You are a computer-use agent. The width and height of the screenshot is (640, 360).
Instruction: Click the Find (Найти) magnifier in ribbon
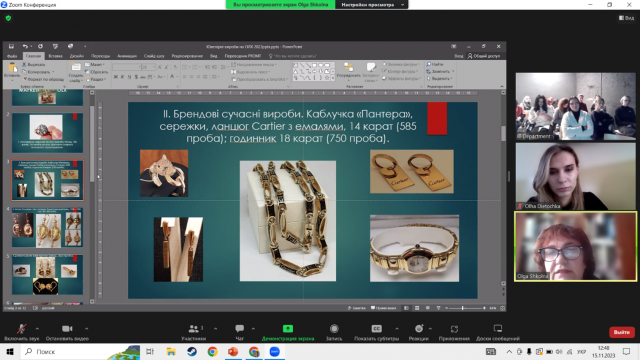coord(429,64)
